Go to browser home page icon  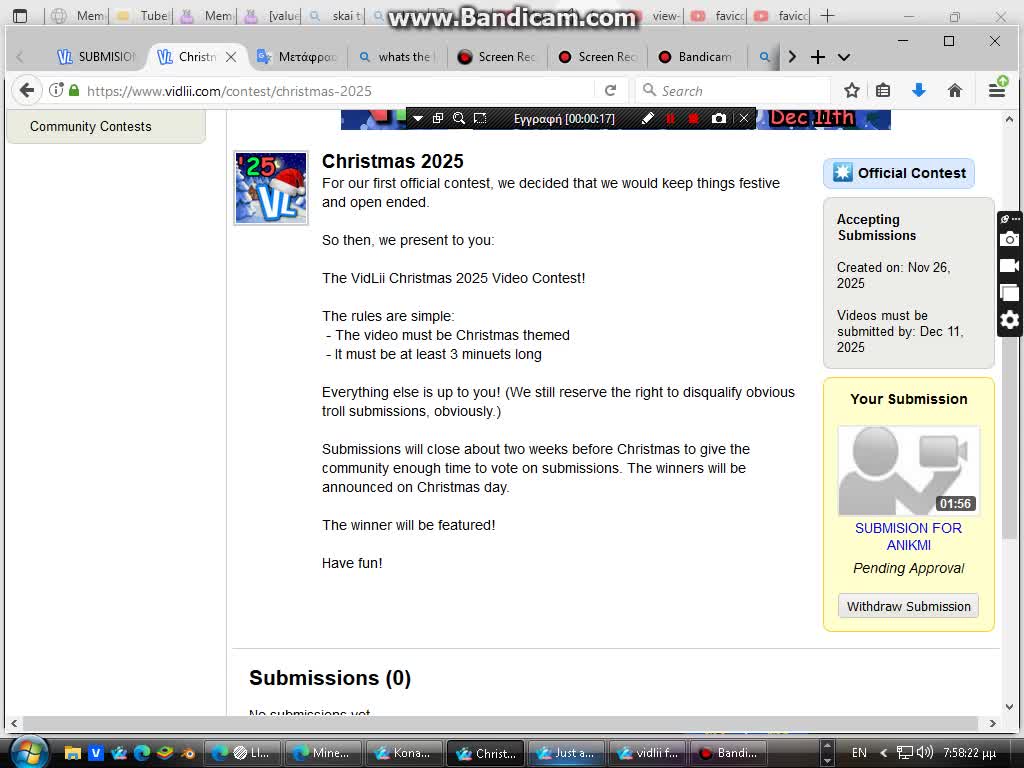(x=954, y=90)
